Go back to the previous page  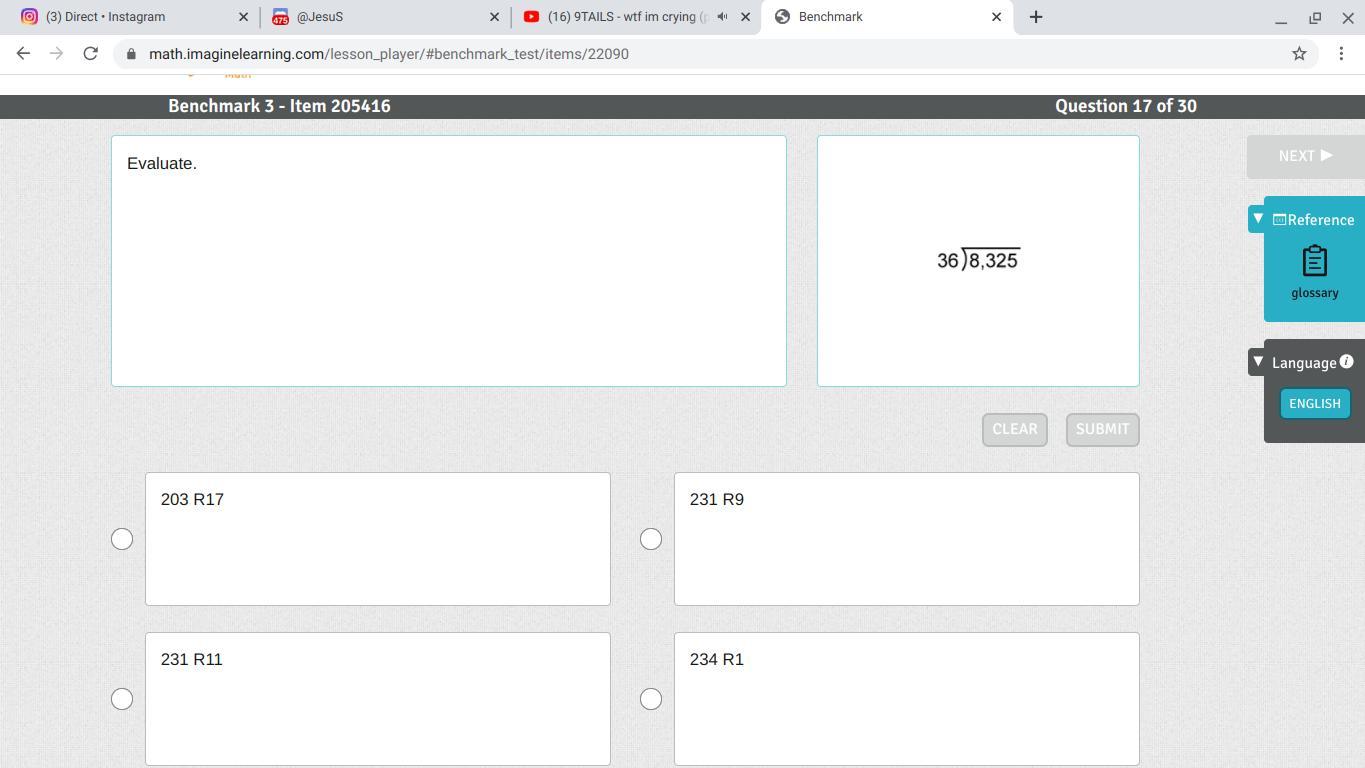[23, 54]
